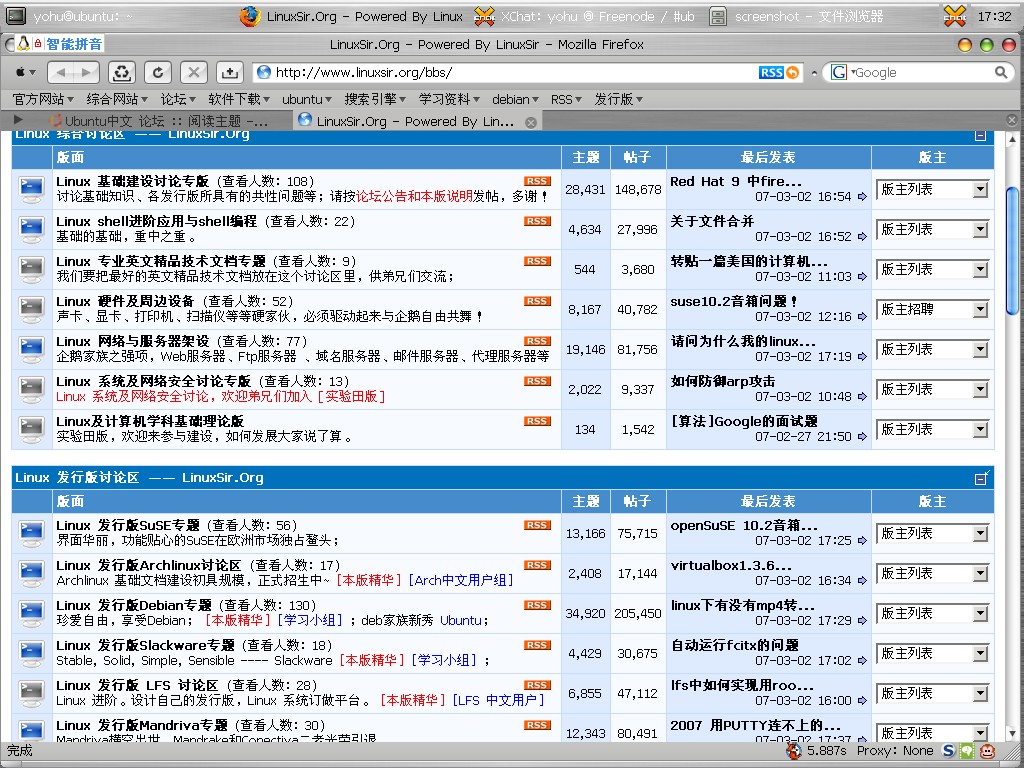Switch to screenshot 文件浏览器 window in taskbar
1024x768 pixels.
[x=797, y=16]
